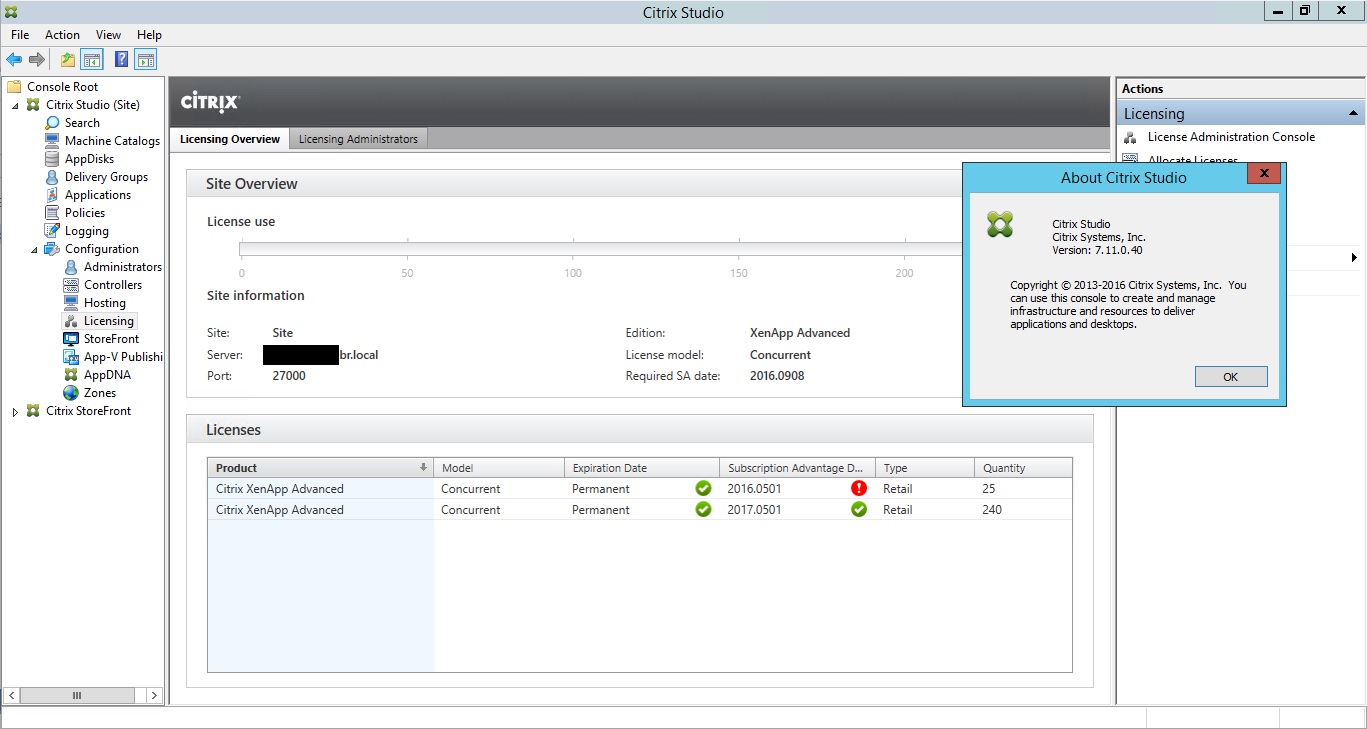Select the Applications icon in tree
This screenshot has height=729, width=1367.
[x=53, y=195]
